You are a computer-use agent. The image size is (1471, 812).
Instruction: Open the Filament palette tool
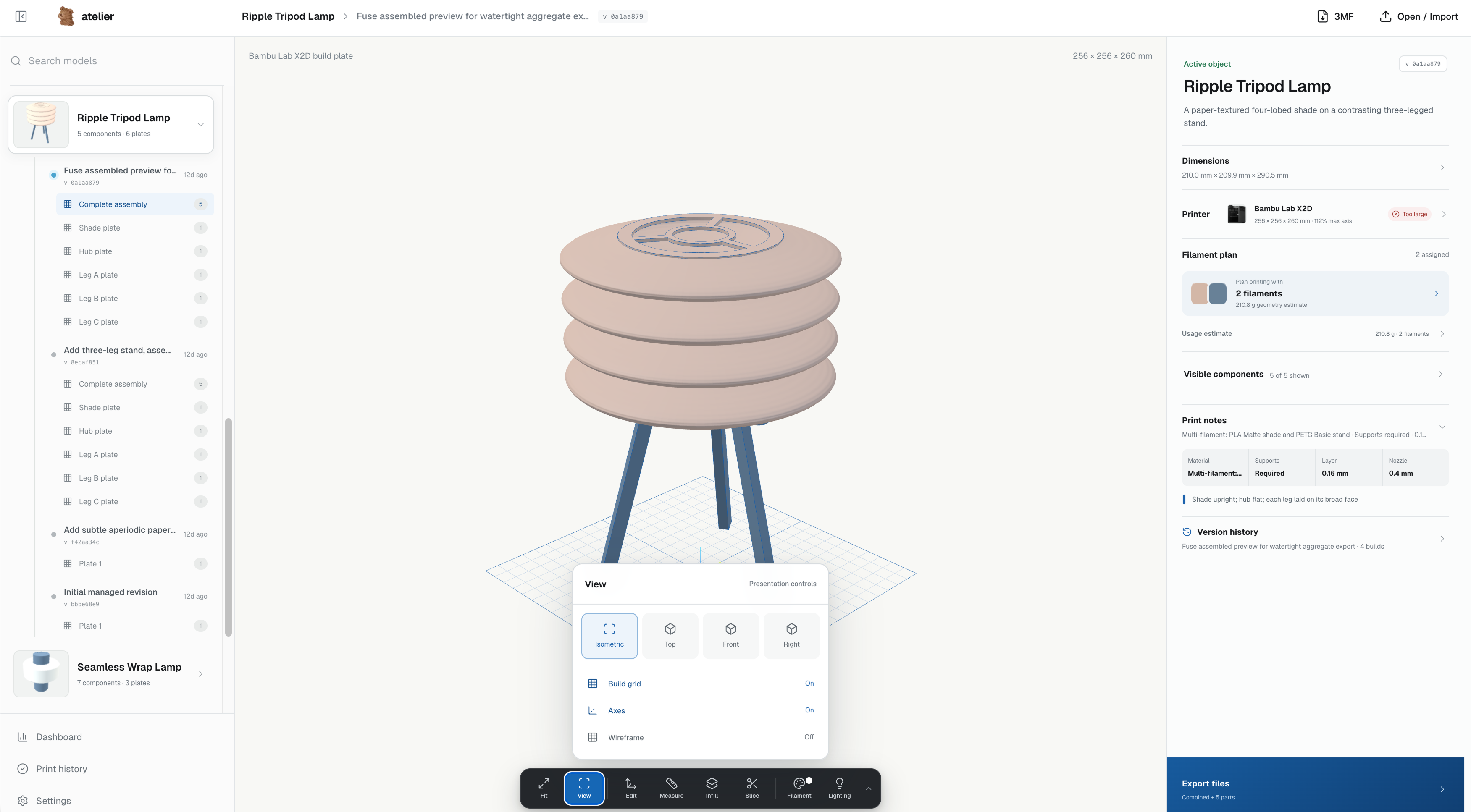[799, 788]
